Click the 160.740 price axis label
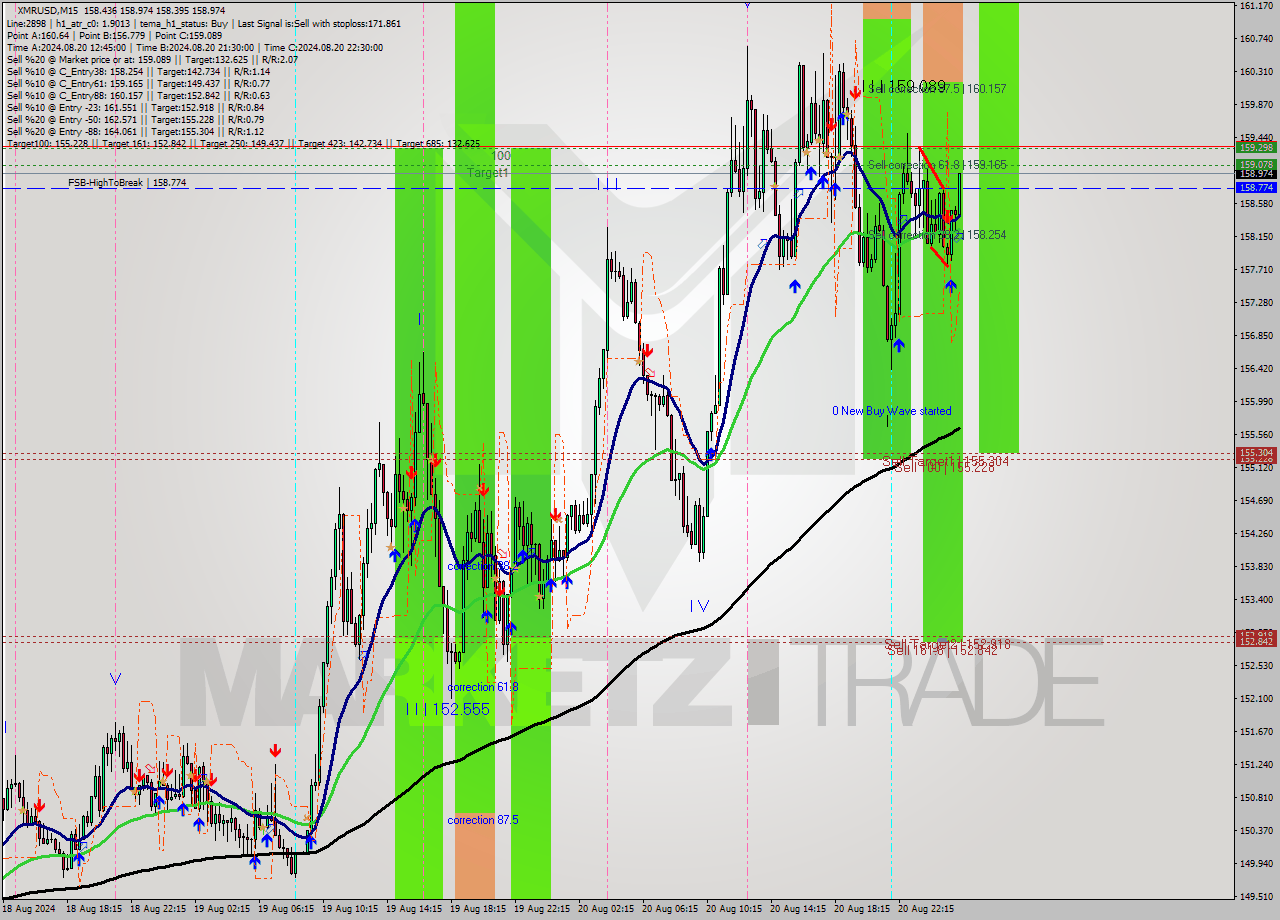This screenshot has height=920, width=1280. point(1256,39)
